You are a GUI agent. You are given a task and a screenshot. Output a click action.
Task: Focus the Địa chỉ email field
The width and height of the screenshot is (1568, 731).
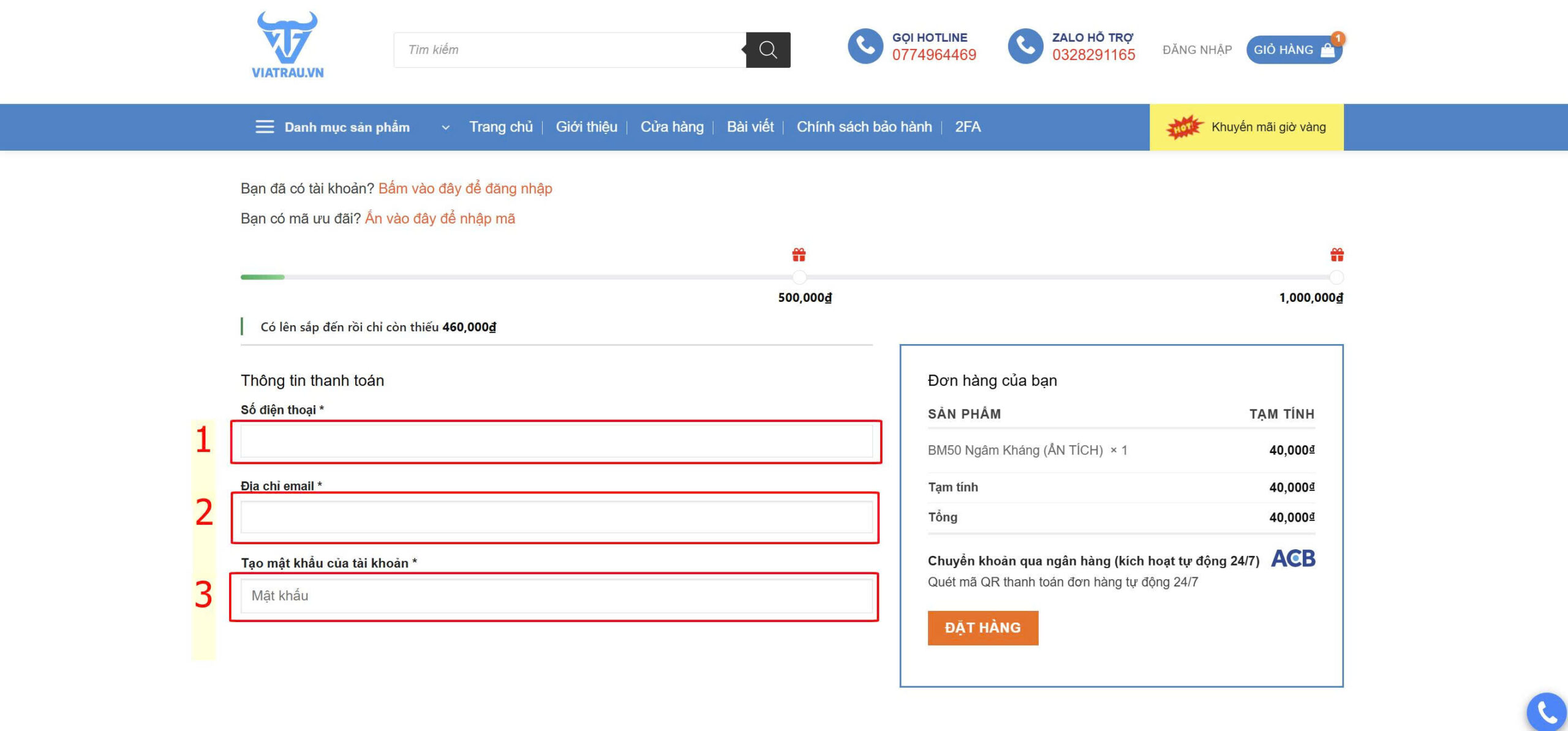coord(556,517)
